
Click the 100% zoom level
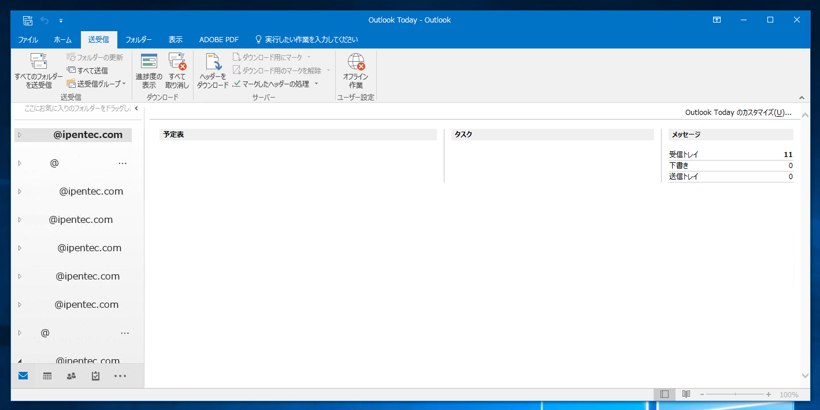[789, 394]
